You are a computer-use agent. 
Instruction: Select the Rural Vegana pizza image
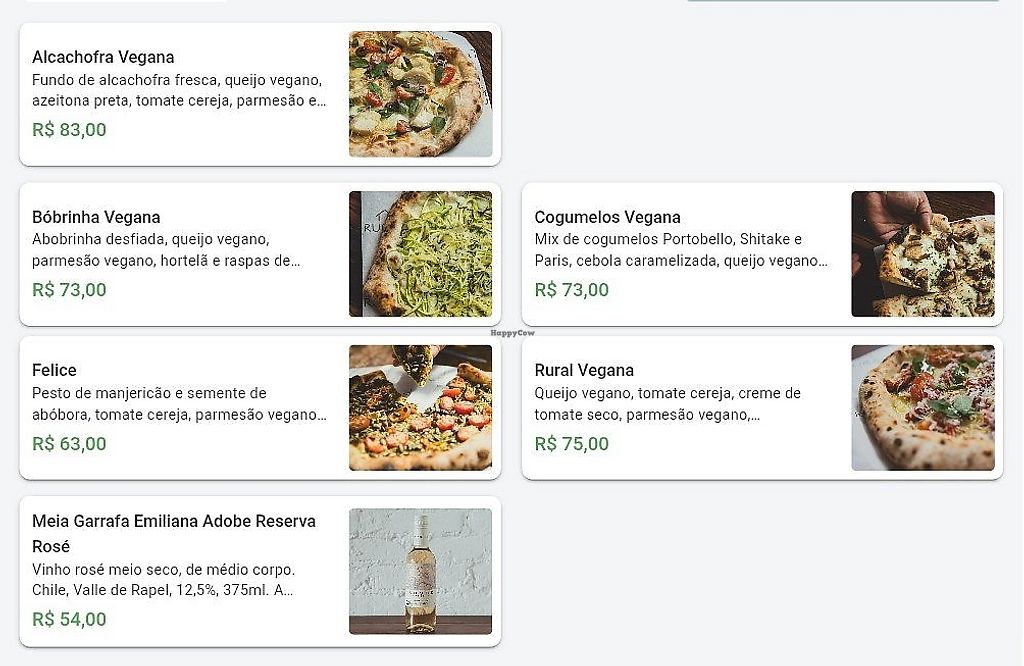pos(922,408)
